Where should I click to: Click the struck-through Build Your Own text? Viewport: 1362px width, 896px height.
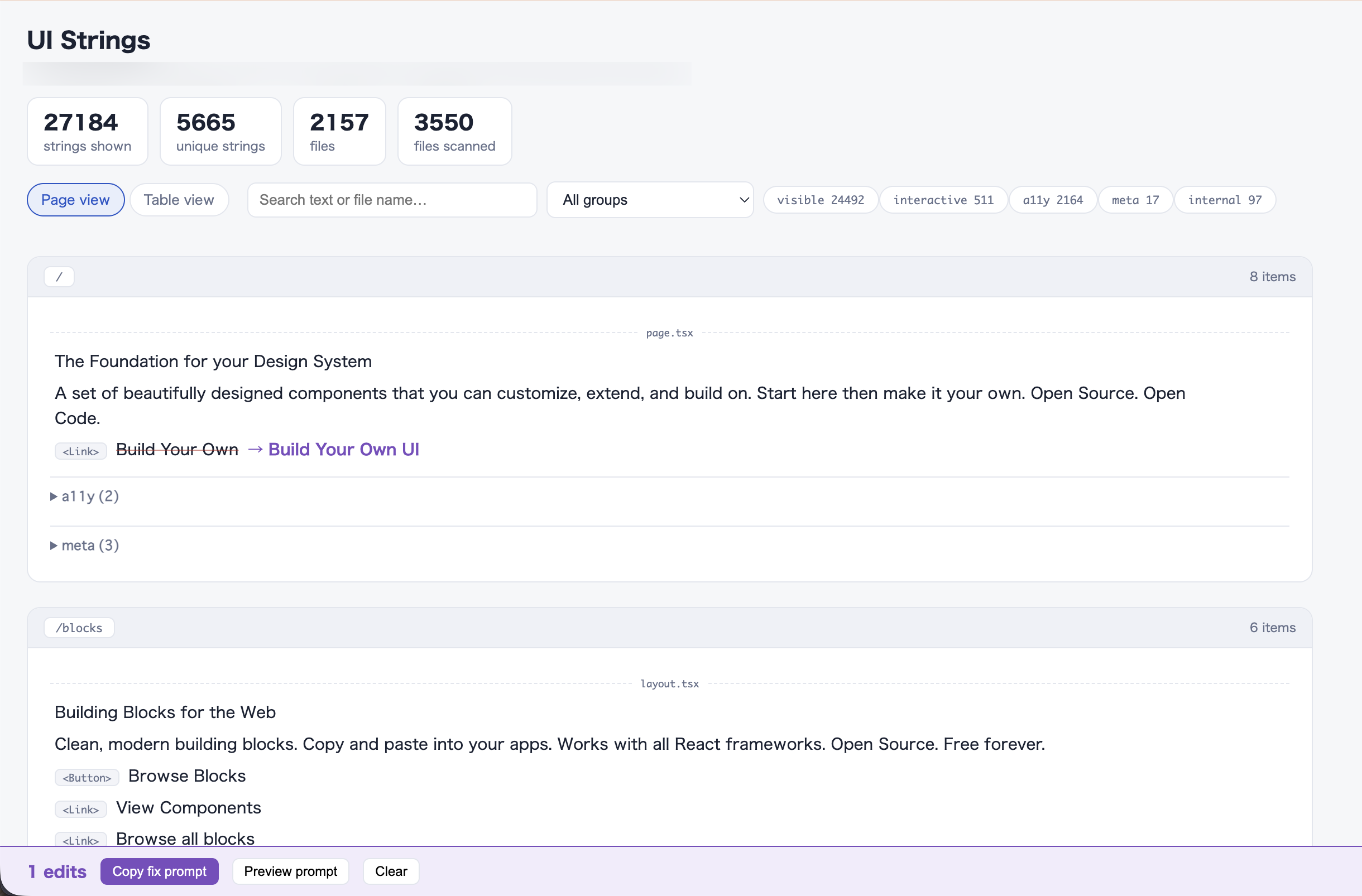coord(178,450)
